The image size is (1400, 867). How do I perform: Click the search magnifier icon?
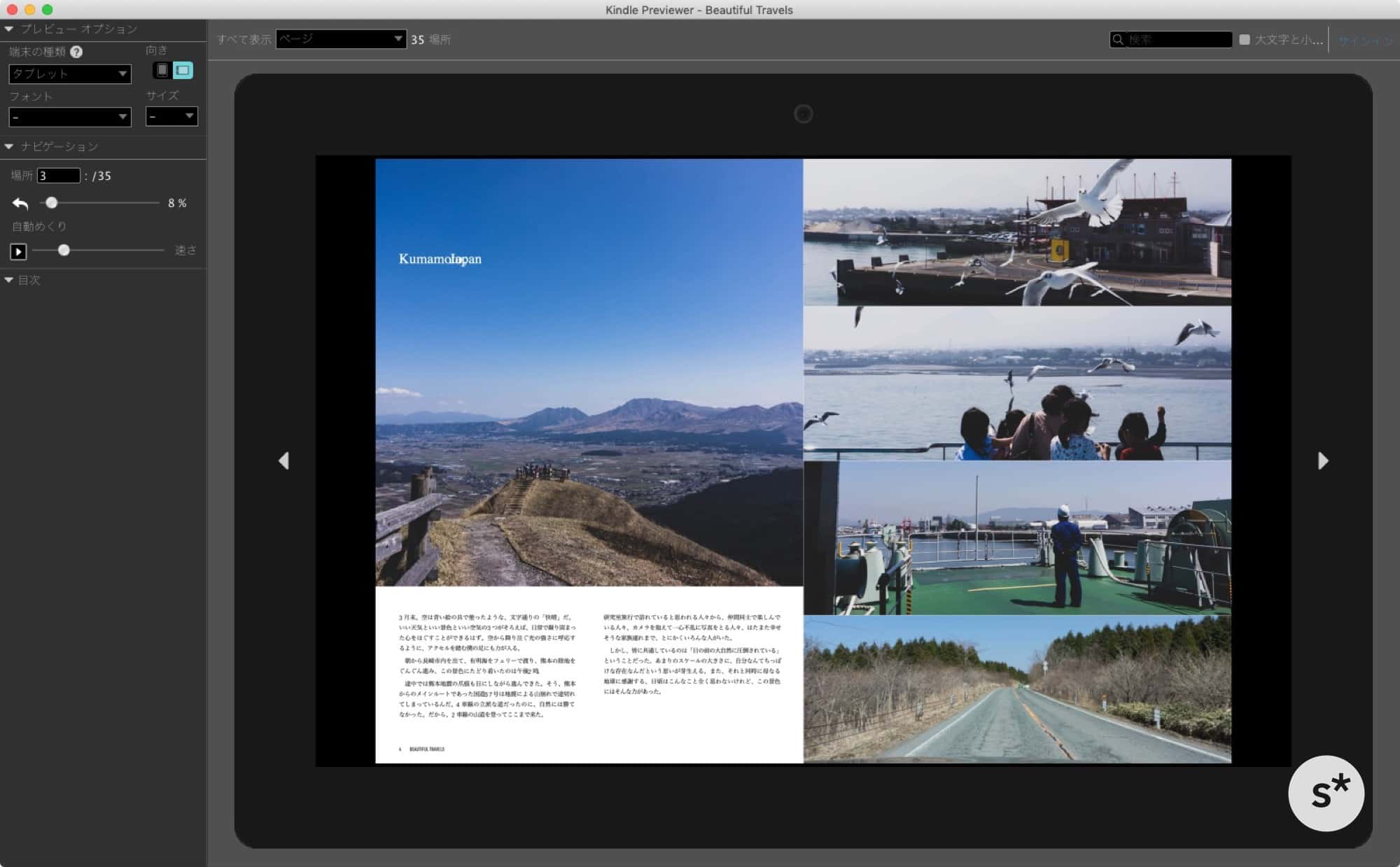pos(1118,40)
